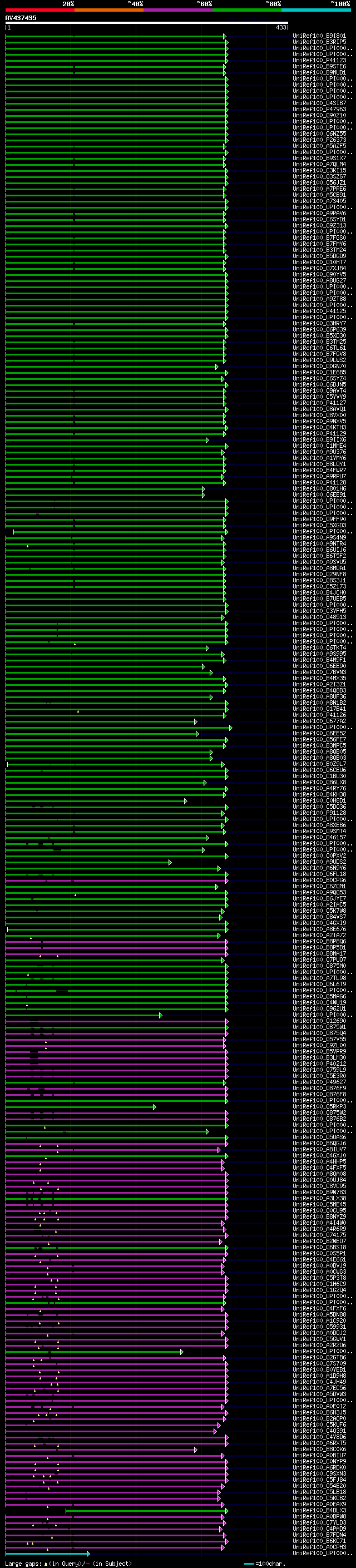Click the cyan ~100% legend color bar
The height and width of the screenshot is (1568, 356).
pos(316,10)
